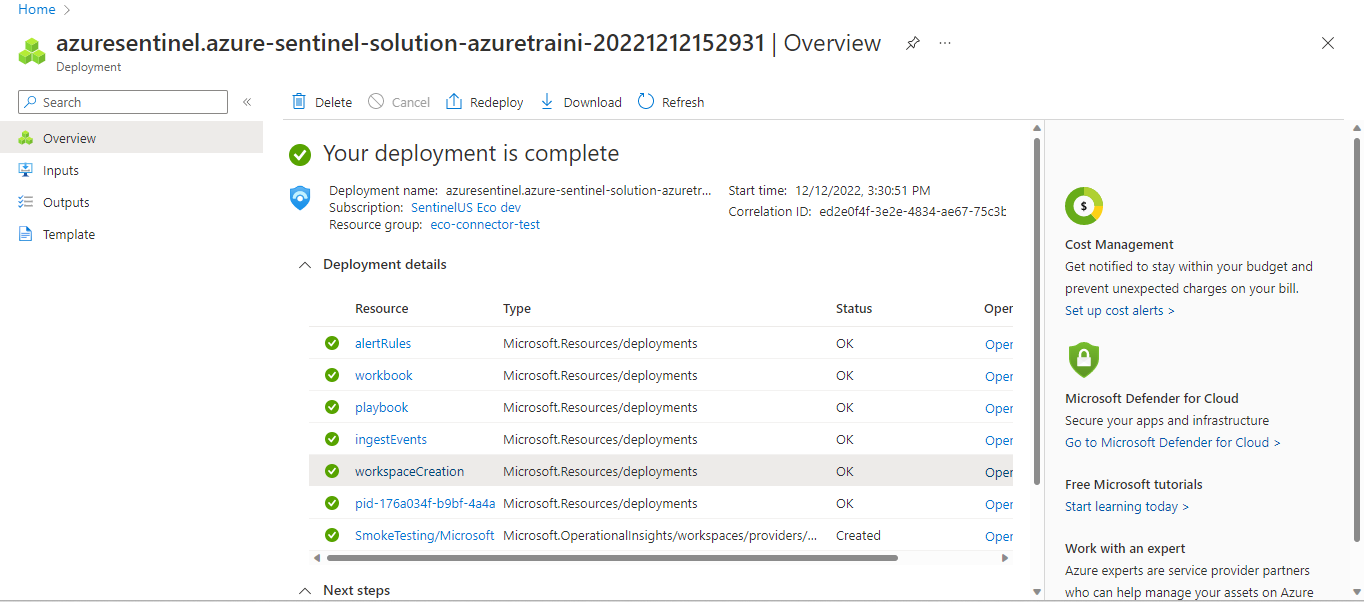Click the workspaceCreation row status checkmark
This screenshot has width=1364, height=602.
[x=332, y=472]
